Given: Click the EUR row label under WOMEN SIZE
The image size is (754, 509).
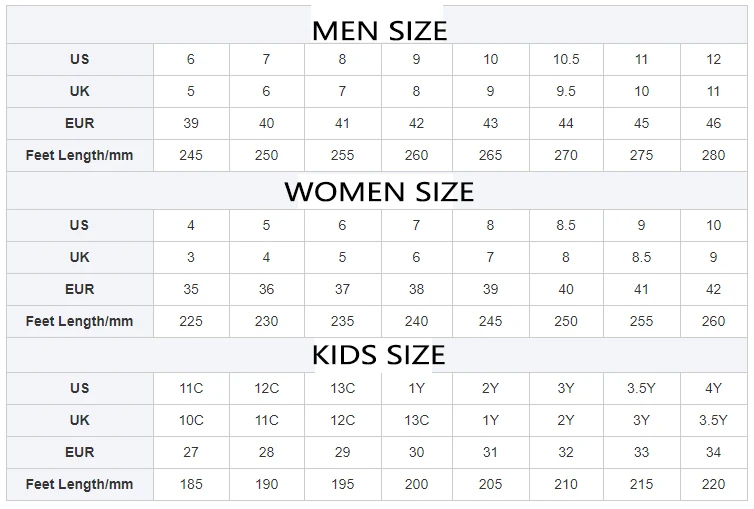Looking at the screenshot, I should [x=79, y=289].
